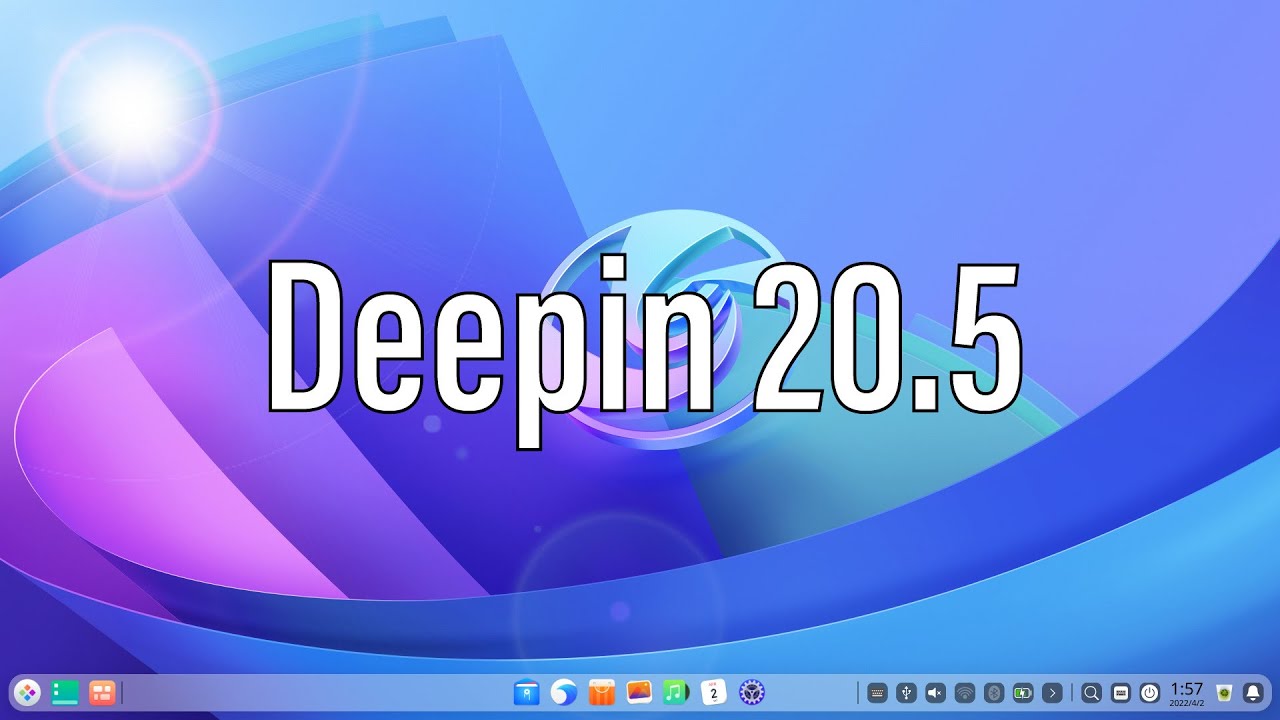Viewport: 1280px width, 720px height.
Task: Open the File Manager in the dock
Action: [527, 692]
